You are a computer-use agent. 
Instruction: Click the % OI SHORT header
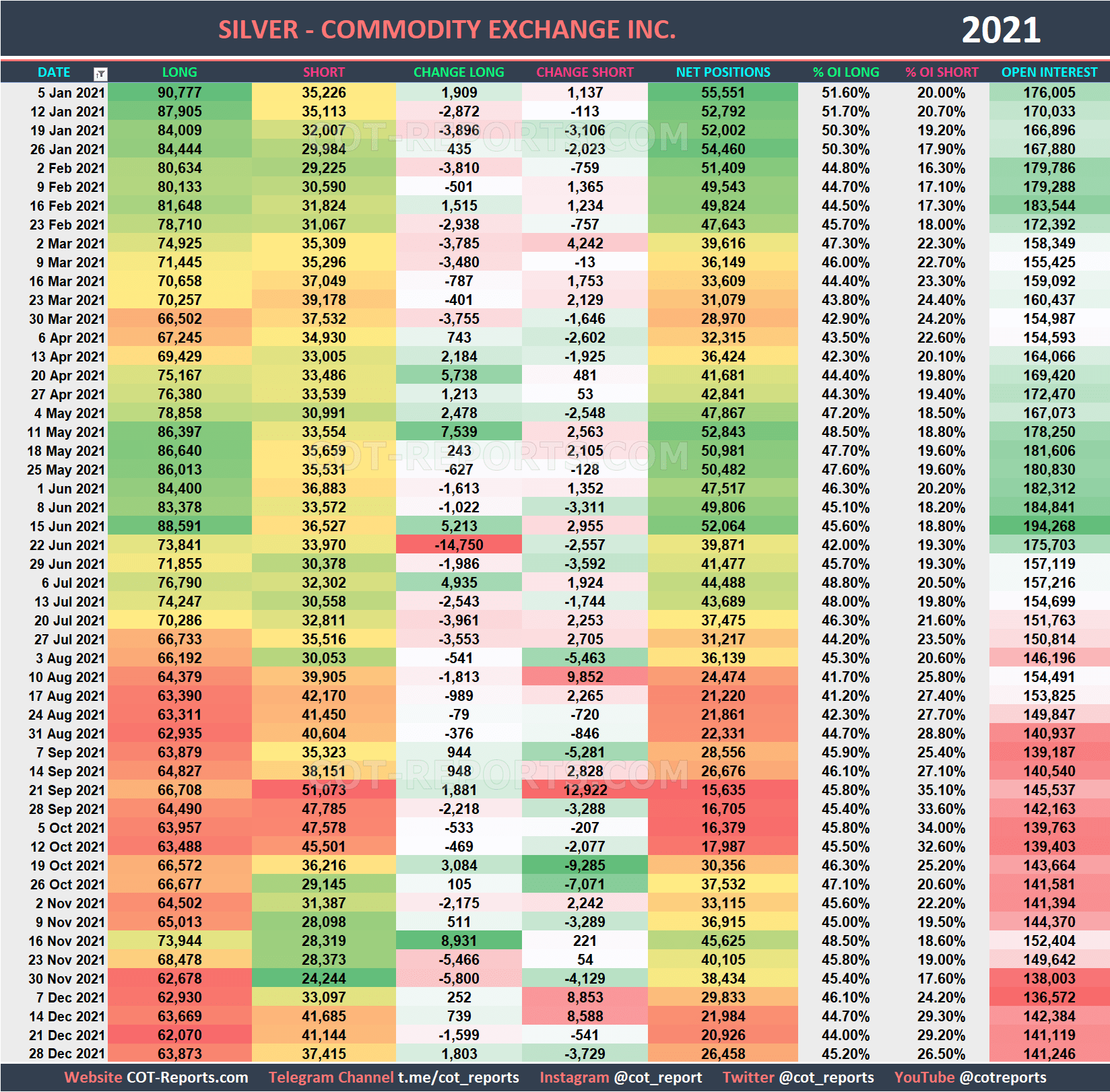click(x=942, y=72)
